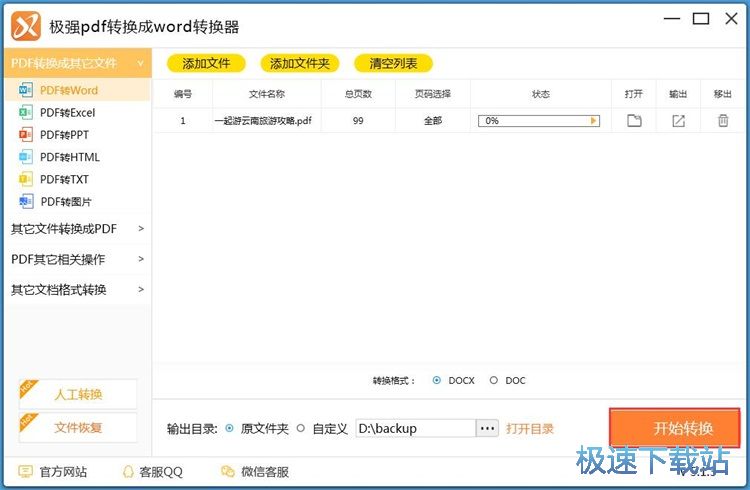Image resolution: width=750 pixels, height=490 pixels.
Task: Click the 人工转换 button
Action: pos(78,394)
